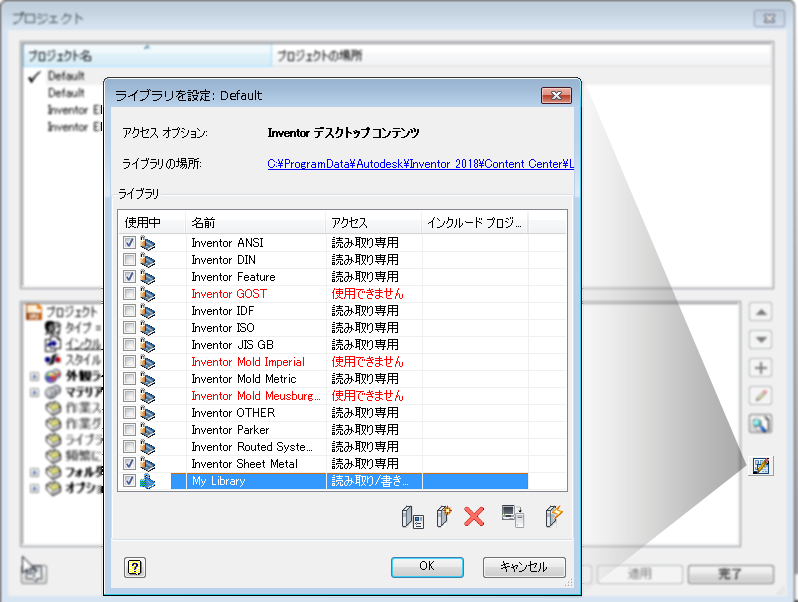
Task: Click the move down arrow in Projects window
Action: 761,339
